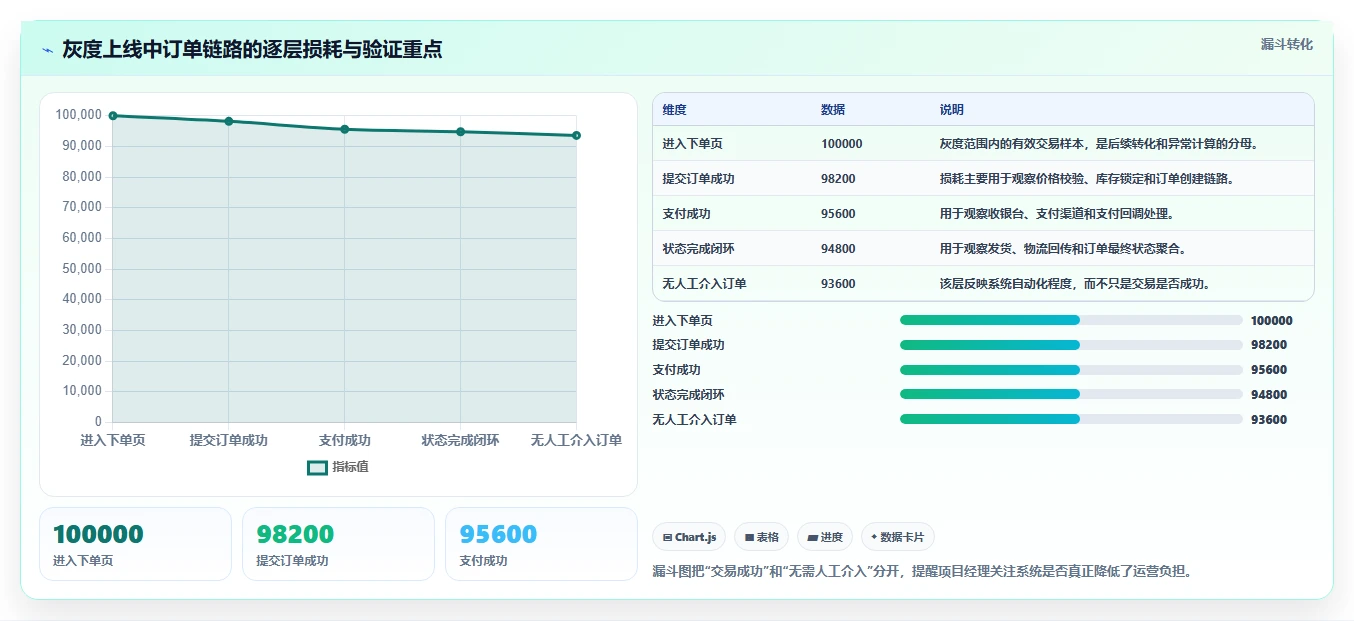Click the 进入下单页 progress bar
This screenshot has height=621, width=1354.
pos(1071,320)
